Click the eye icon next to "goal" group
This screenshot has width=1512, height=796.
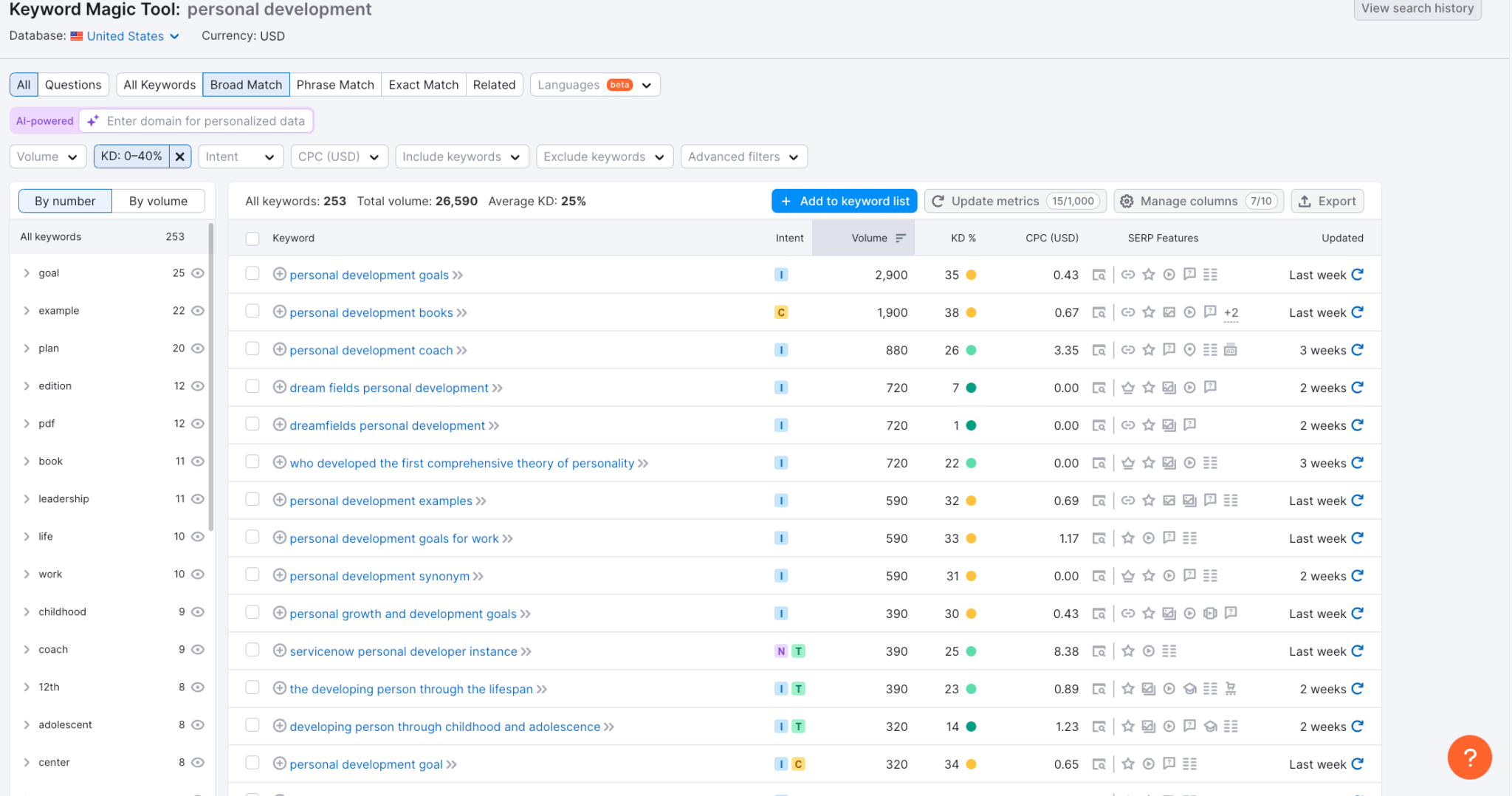(x=197, y=272)
